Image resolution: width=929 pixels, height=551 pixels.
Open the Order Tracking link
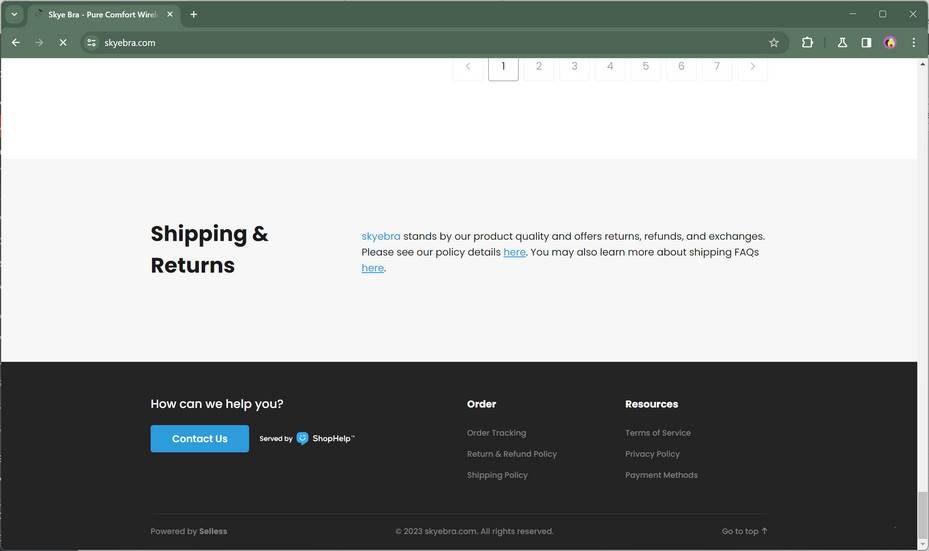496,433
